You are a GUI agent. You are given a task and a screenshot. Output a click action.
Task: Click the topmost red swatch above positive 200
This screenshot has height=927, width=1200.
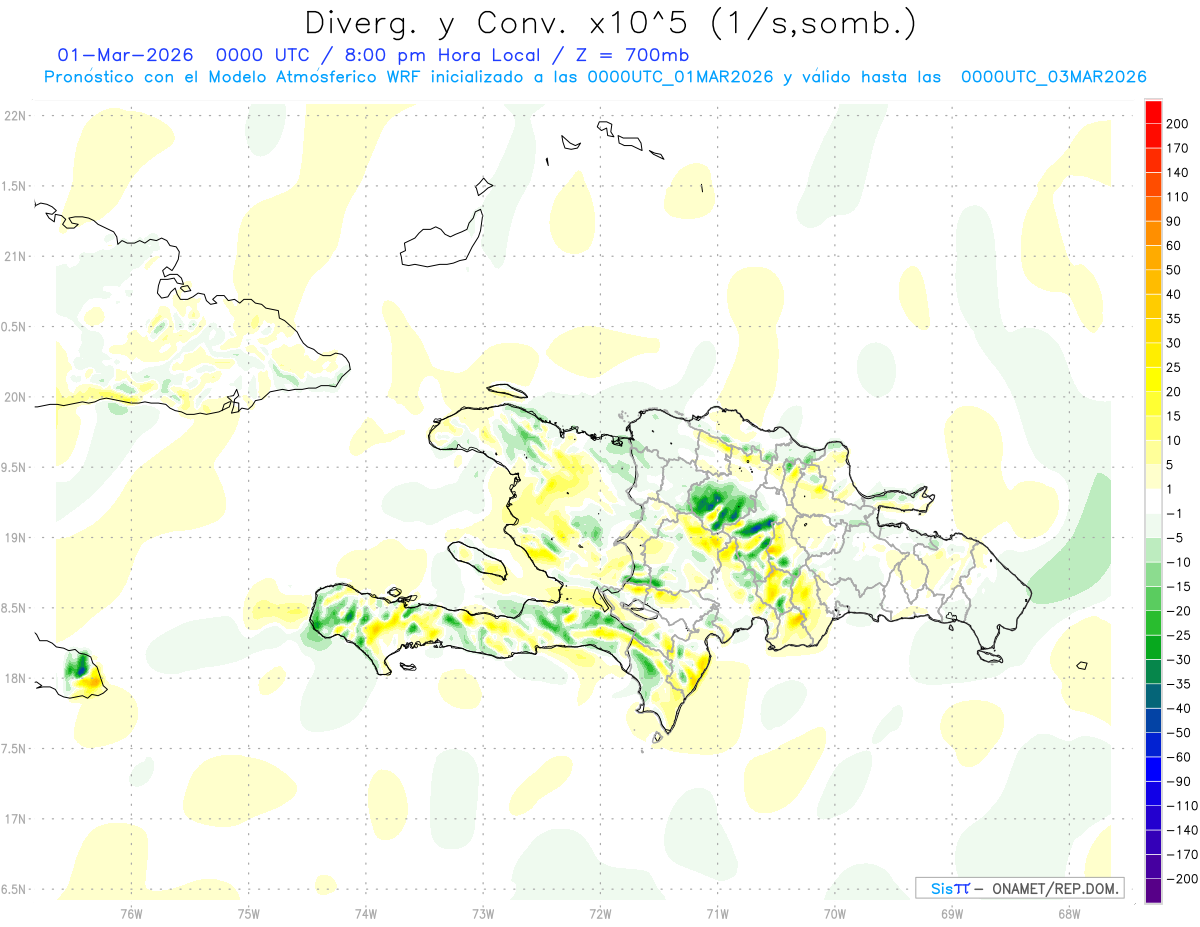(x=1153, y=113)
